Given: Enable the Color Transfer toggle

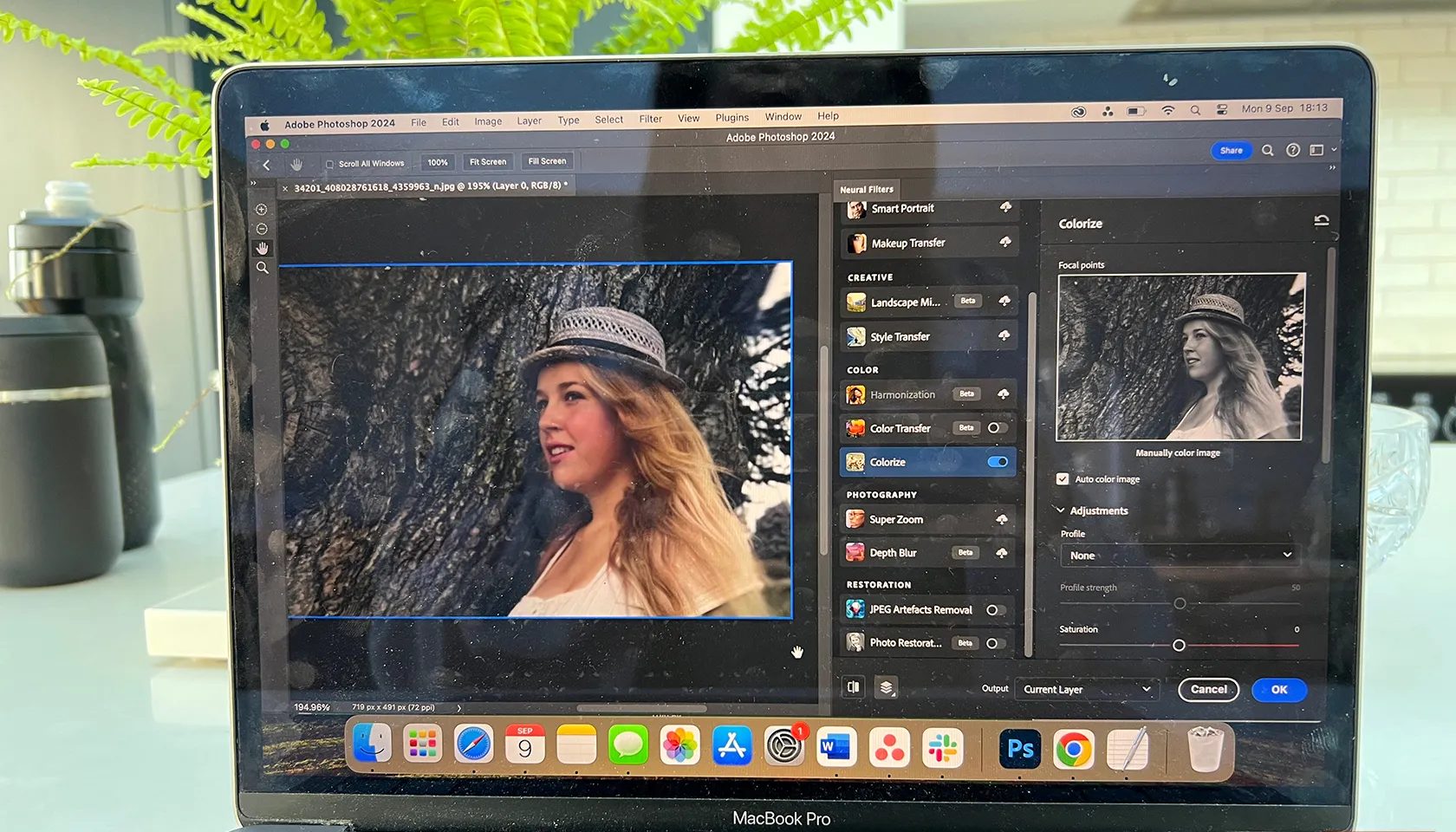Looking at the screenshot, I should 996,428.
